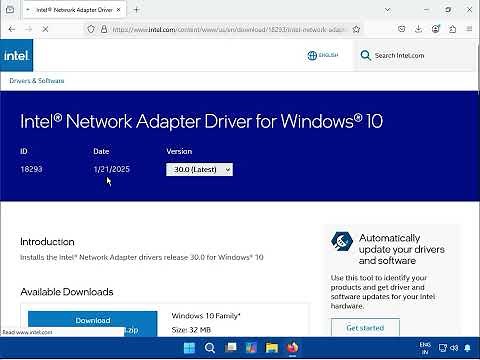Go back to the previous page

(12, 29)
